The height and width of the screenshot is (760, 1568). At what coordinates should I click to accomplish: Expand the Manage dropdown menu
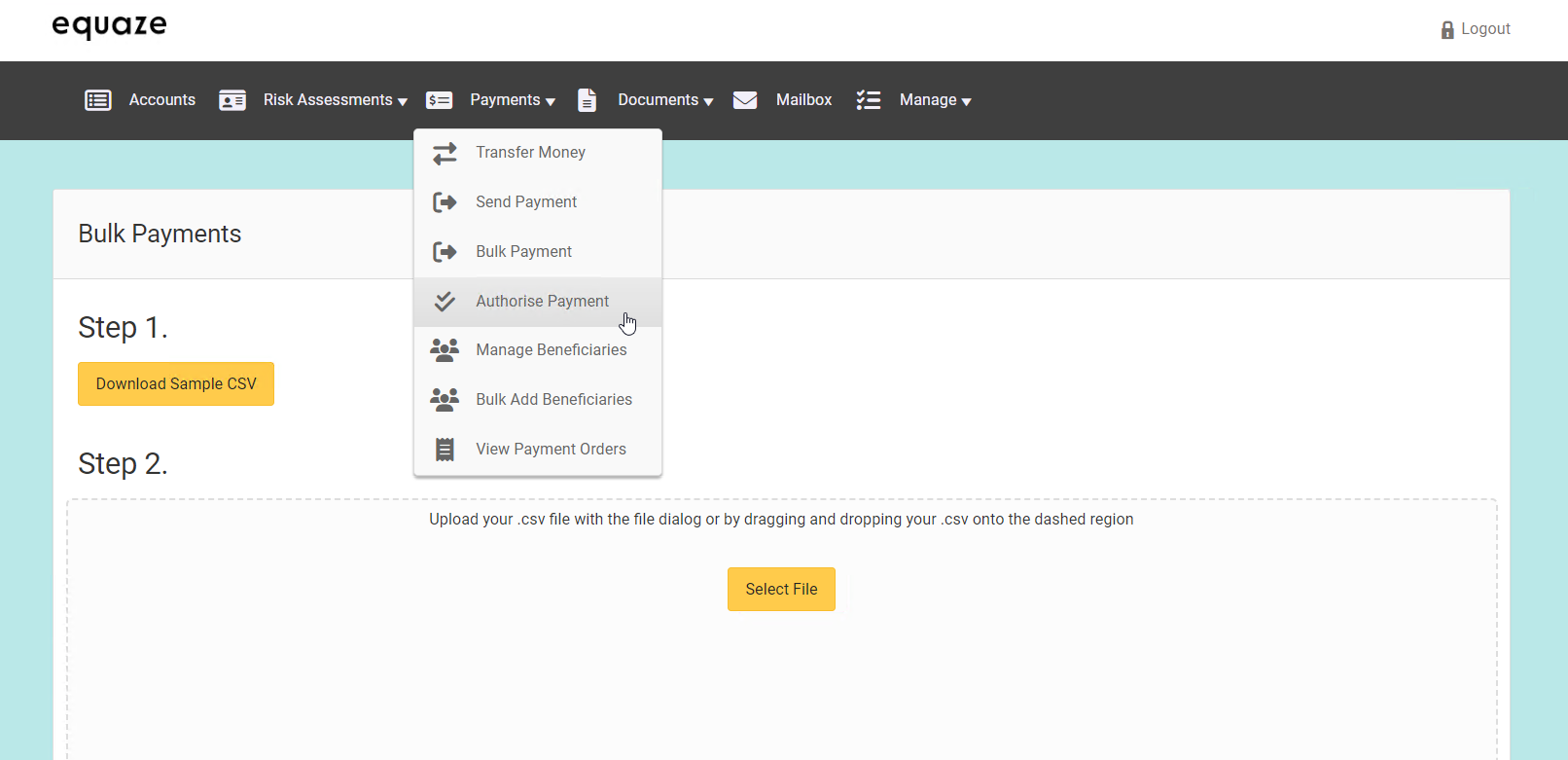[x=935, y=100]
